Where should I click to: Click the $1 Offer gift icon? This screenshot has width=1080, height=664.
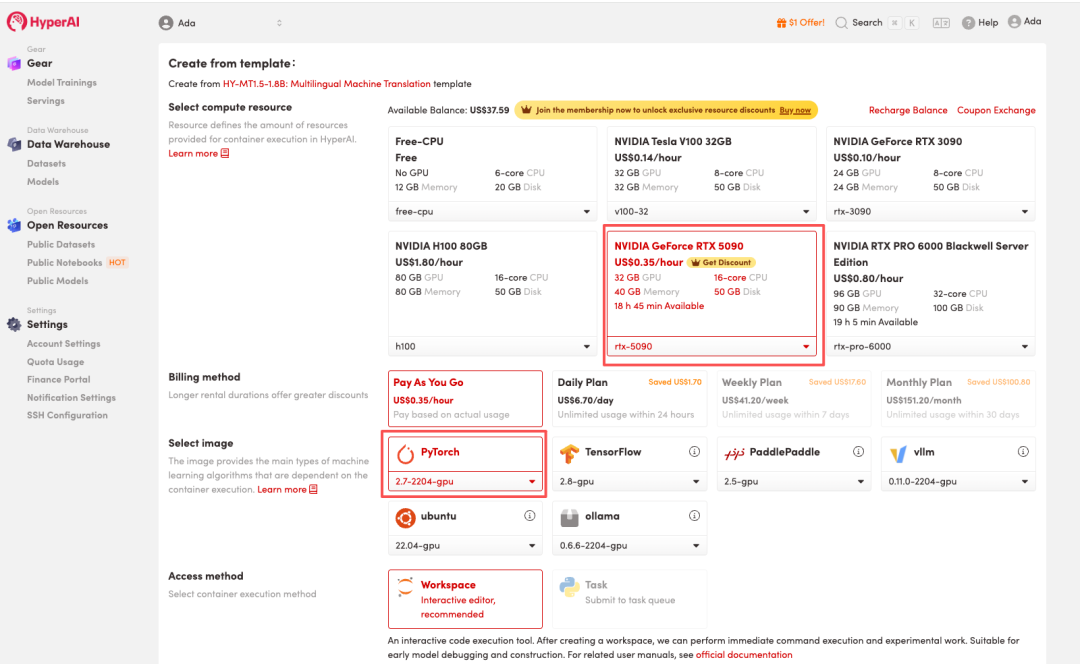[781, 23]
